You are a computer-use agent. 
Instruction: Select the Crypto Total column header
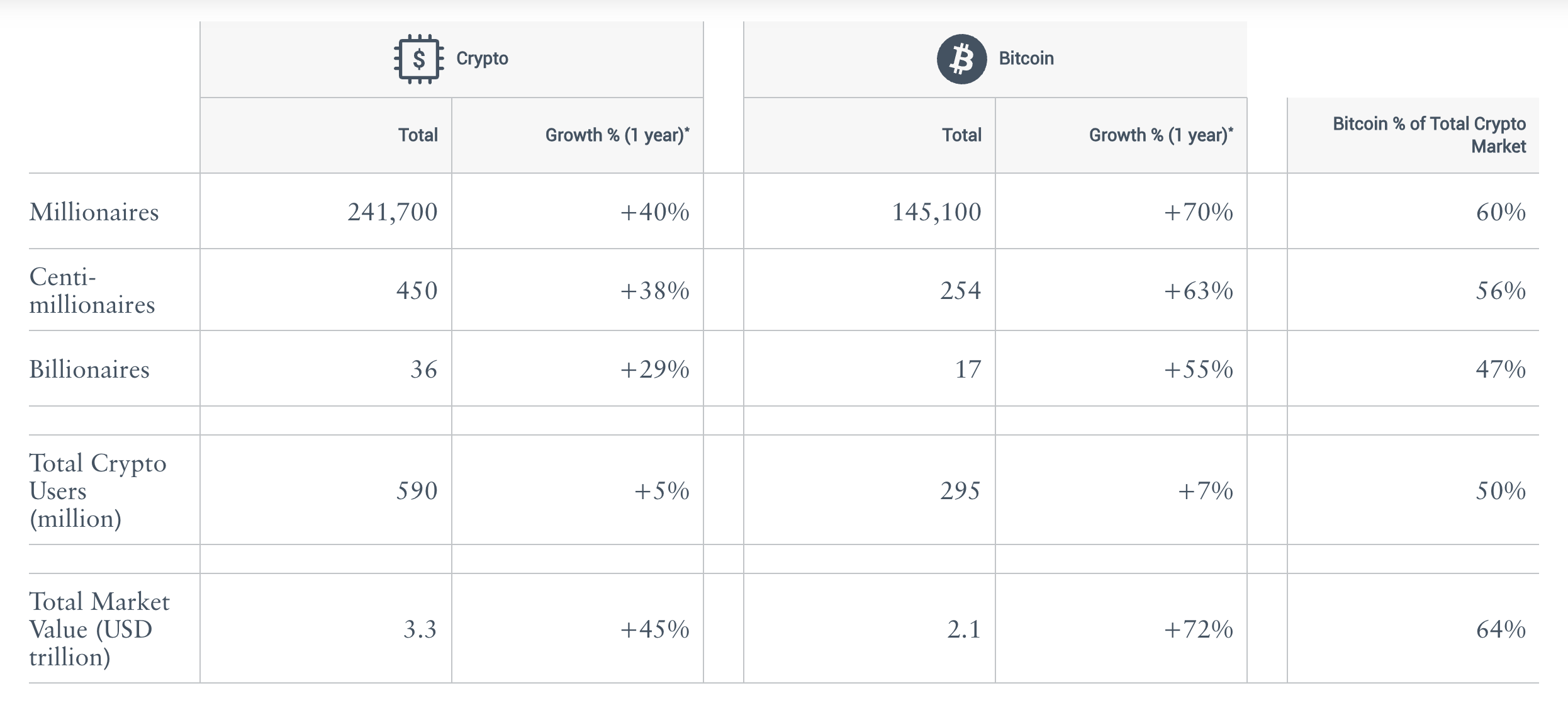(417, 135)
